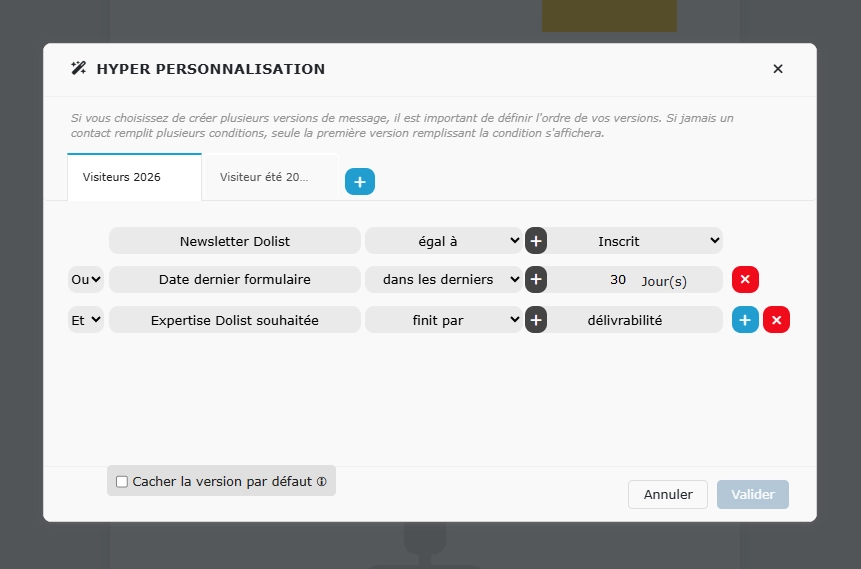Image resolution: width=861 pixels, height=569 pixels.
Task: Open the 'Et' logical operator dropdown
Action: [86, 320]
